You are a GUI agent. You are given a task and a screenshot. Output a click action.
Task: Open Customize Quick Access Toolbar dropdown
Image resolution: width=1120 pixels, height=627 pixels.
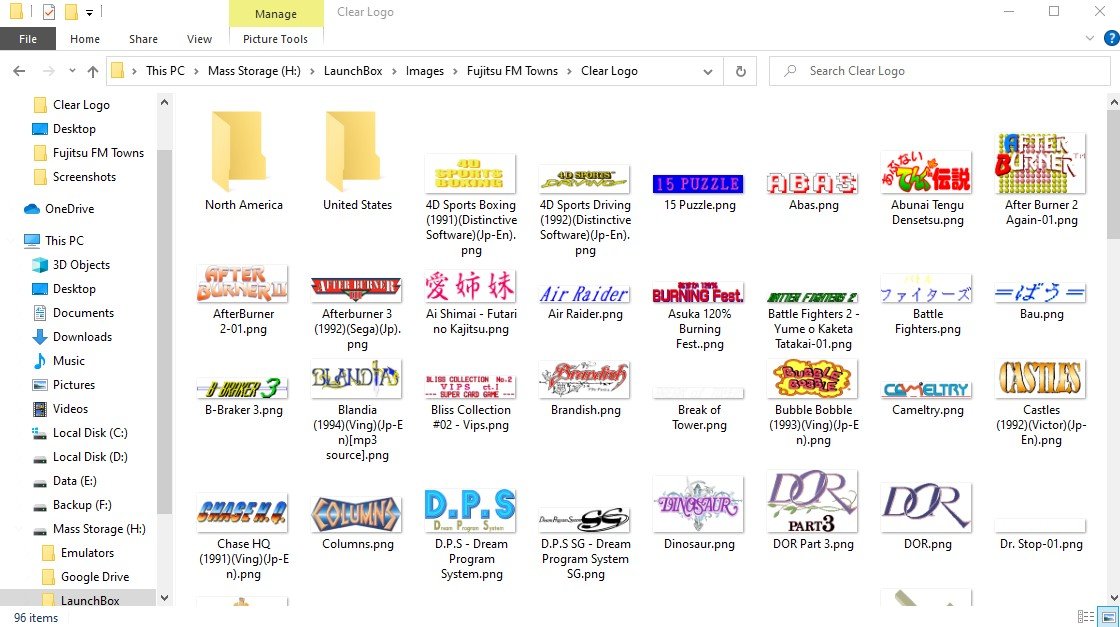coord(89,12)
